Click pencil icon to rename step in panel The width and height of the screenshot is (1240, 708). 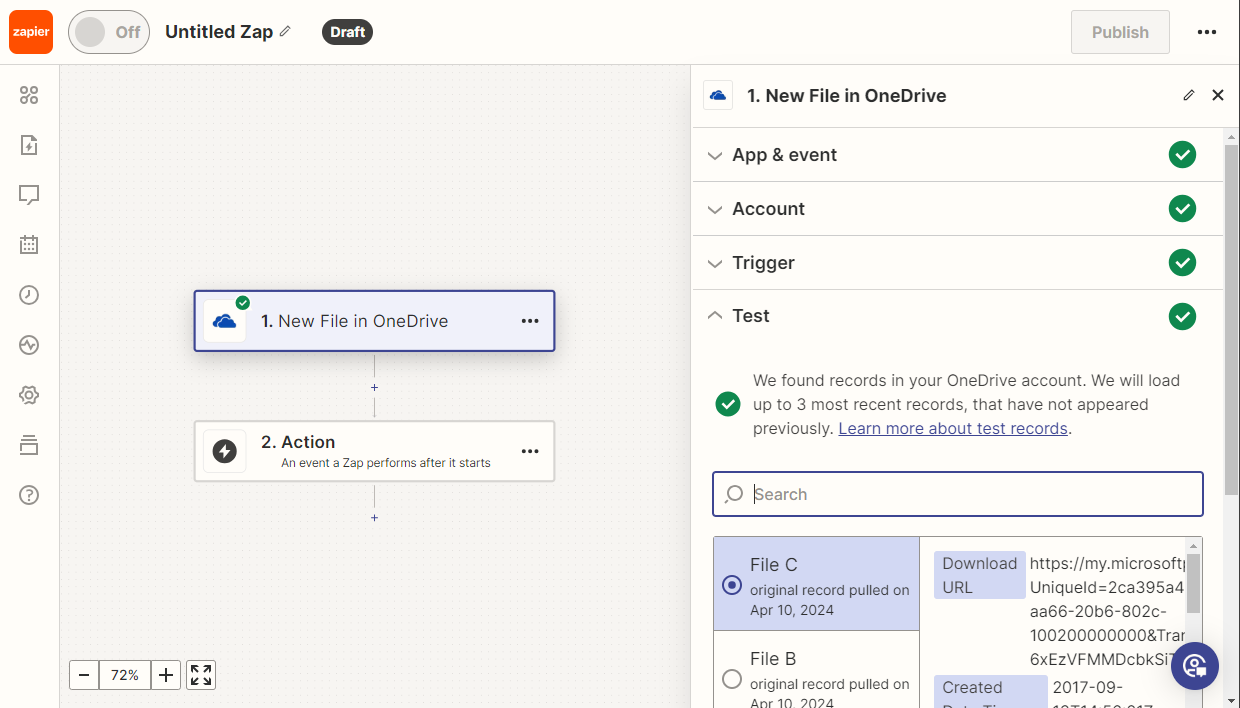(x=1188, y=96)
